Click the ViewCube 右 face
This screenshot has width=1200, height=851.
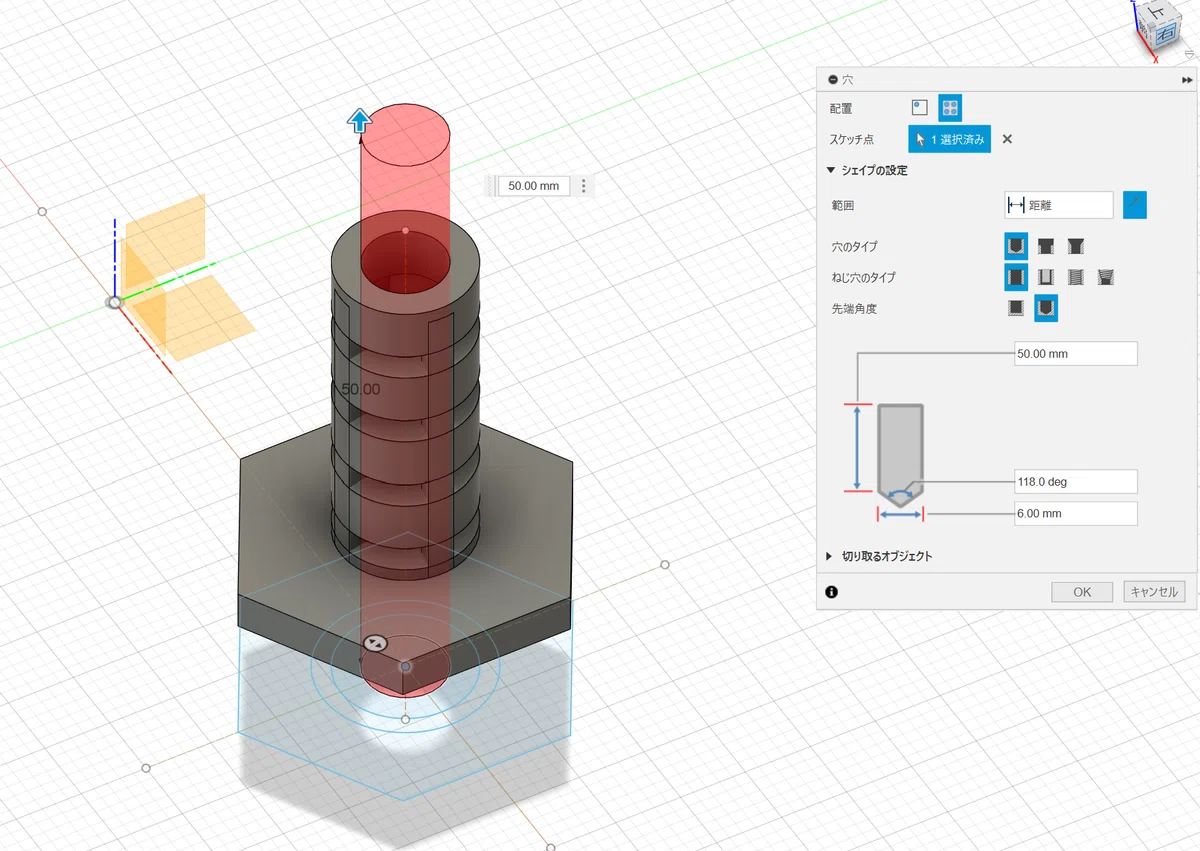(x=1167, y=33)
